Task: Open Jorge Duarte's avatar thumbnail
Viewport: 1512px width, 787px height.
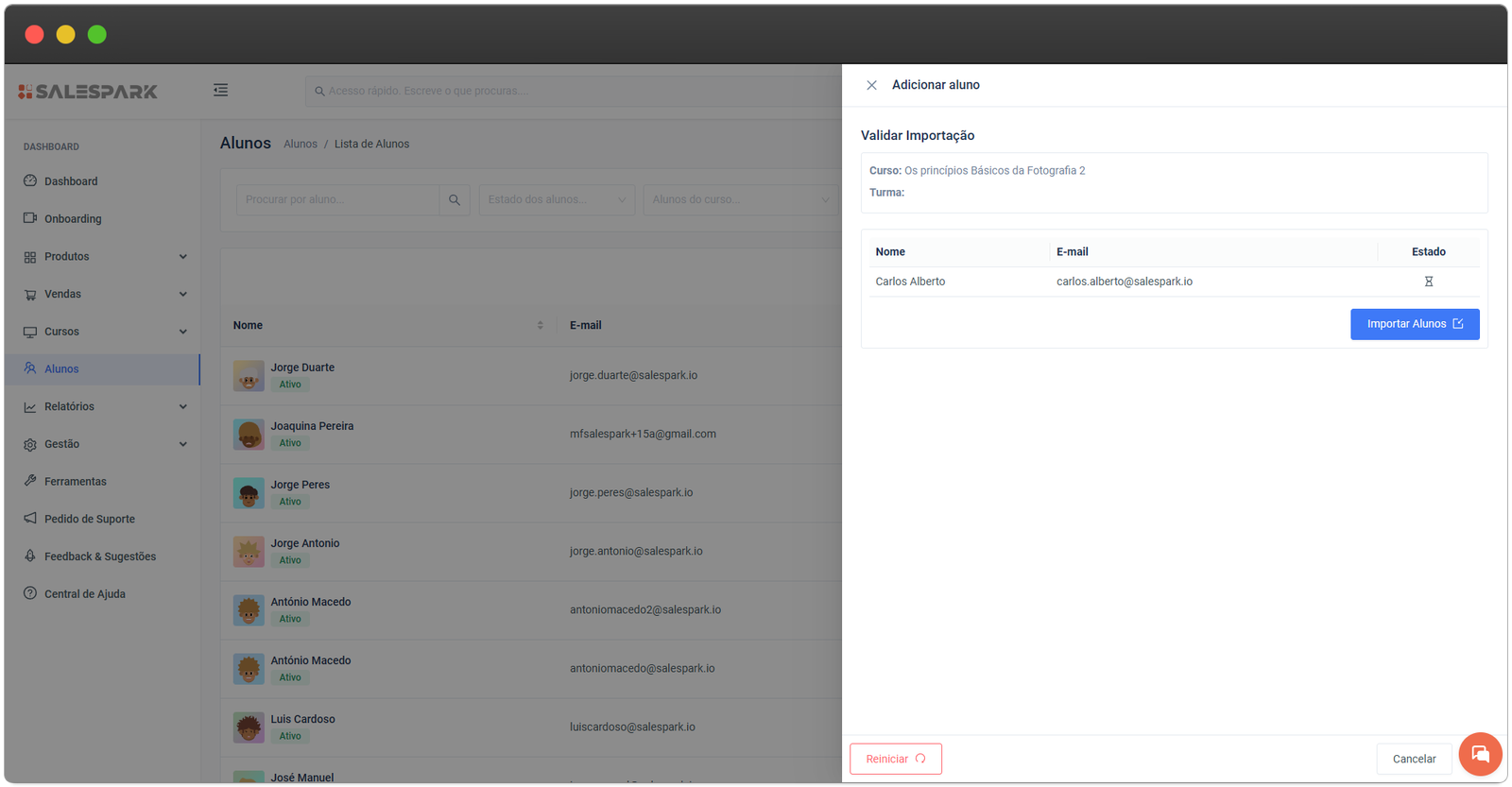Action: tap(249, 376)
